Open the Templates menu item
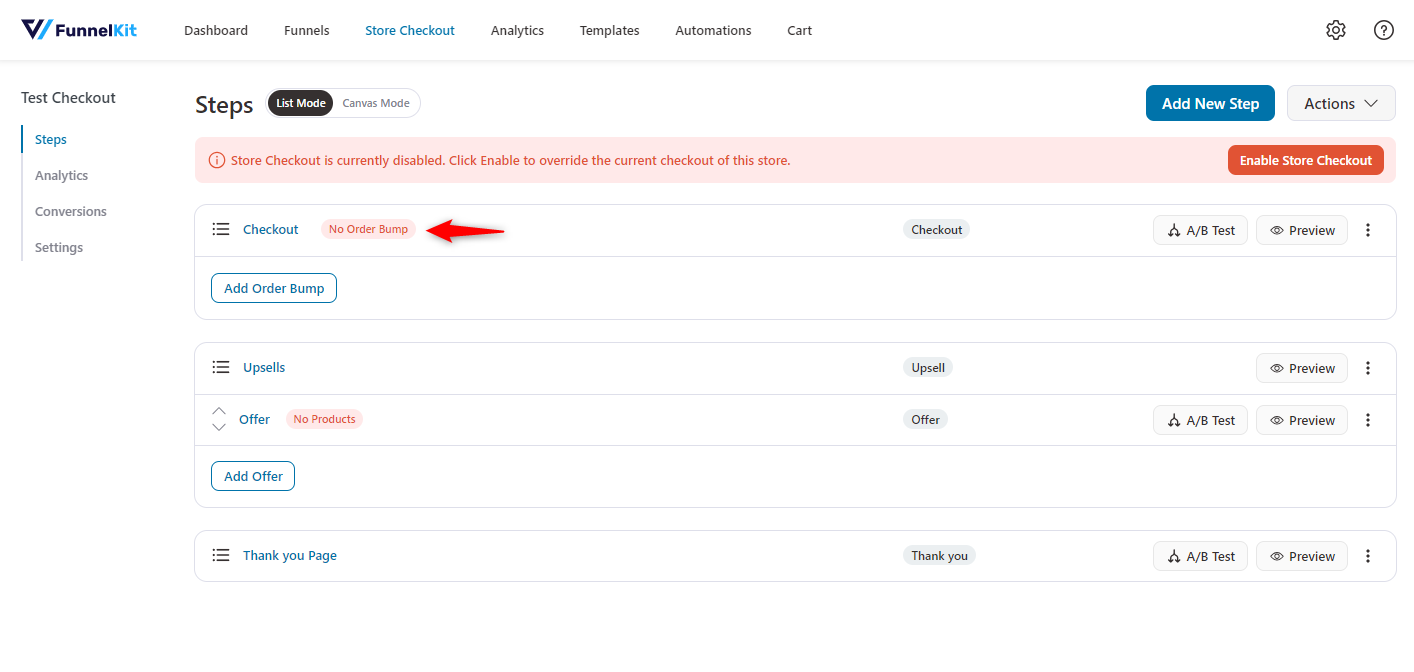This screenshot has height=672, width=1414. point(610,30)
